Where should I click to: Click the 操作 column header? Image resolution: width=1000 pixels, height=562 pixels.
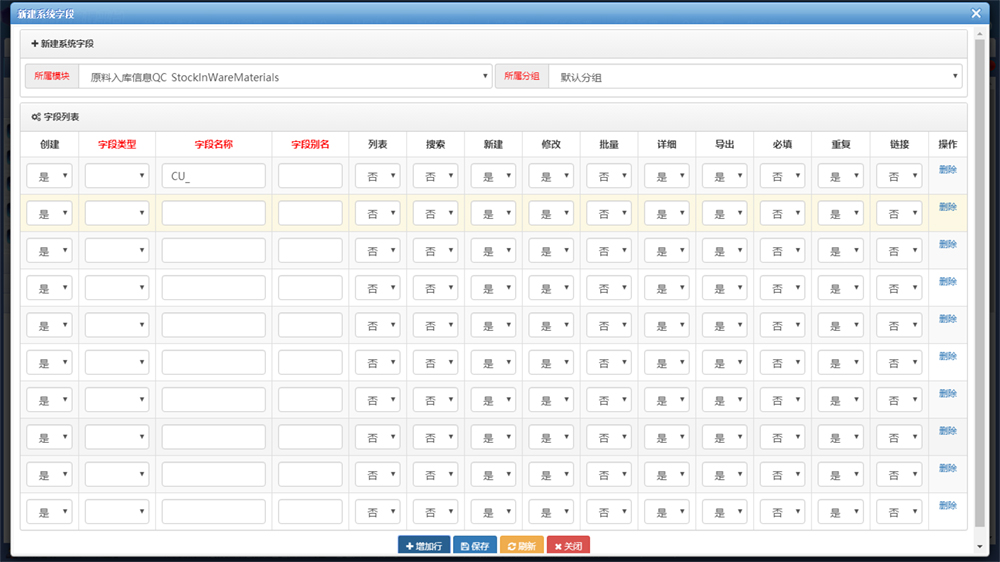948,145
